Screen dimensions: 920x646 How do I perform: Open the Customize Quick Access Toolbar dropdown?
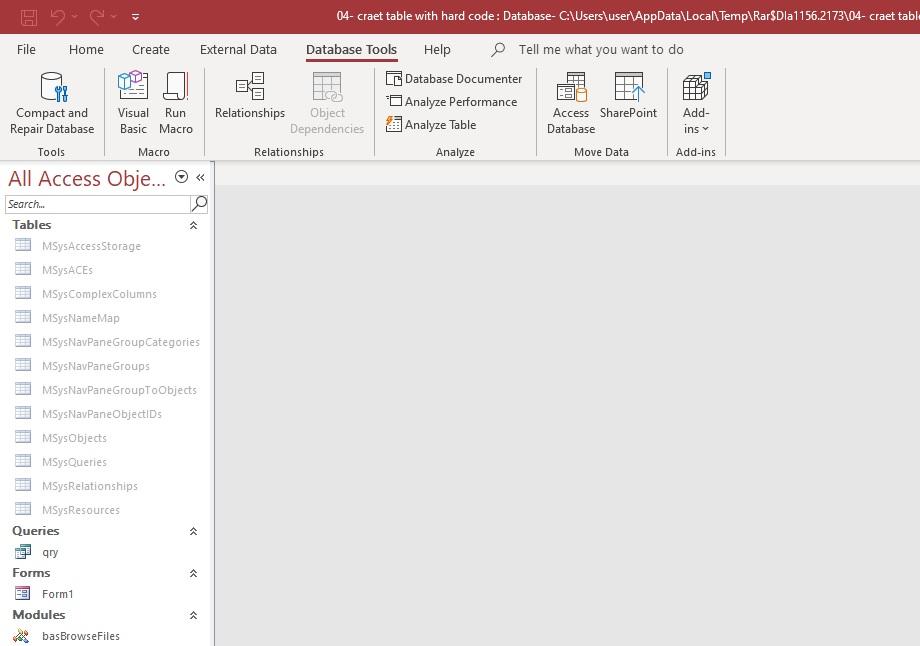click(x=136, y=17)
